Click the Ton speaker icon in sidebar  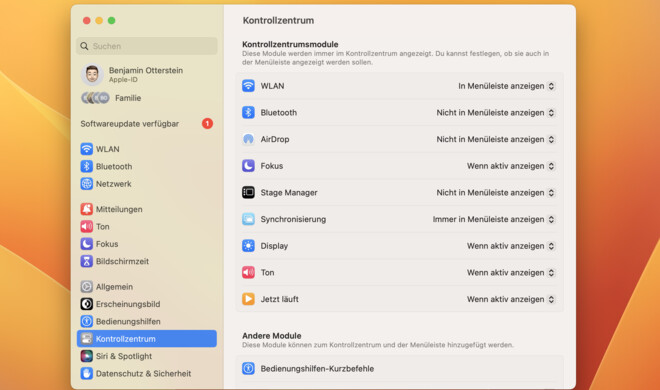[87, 226]
